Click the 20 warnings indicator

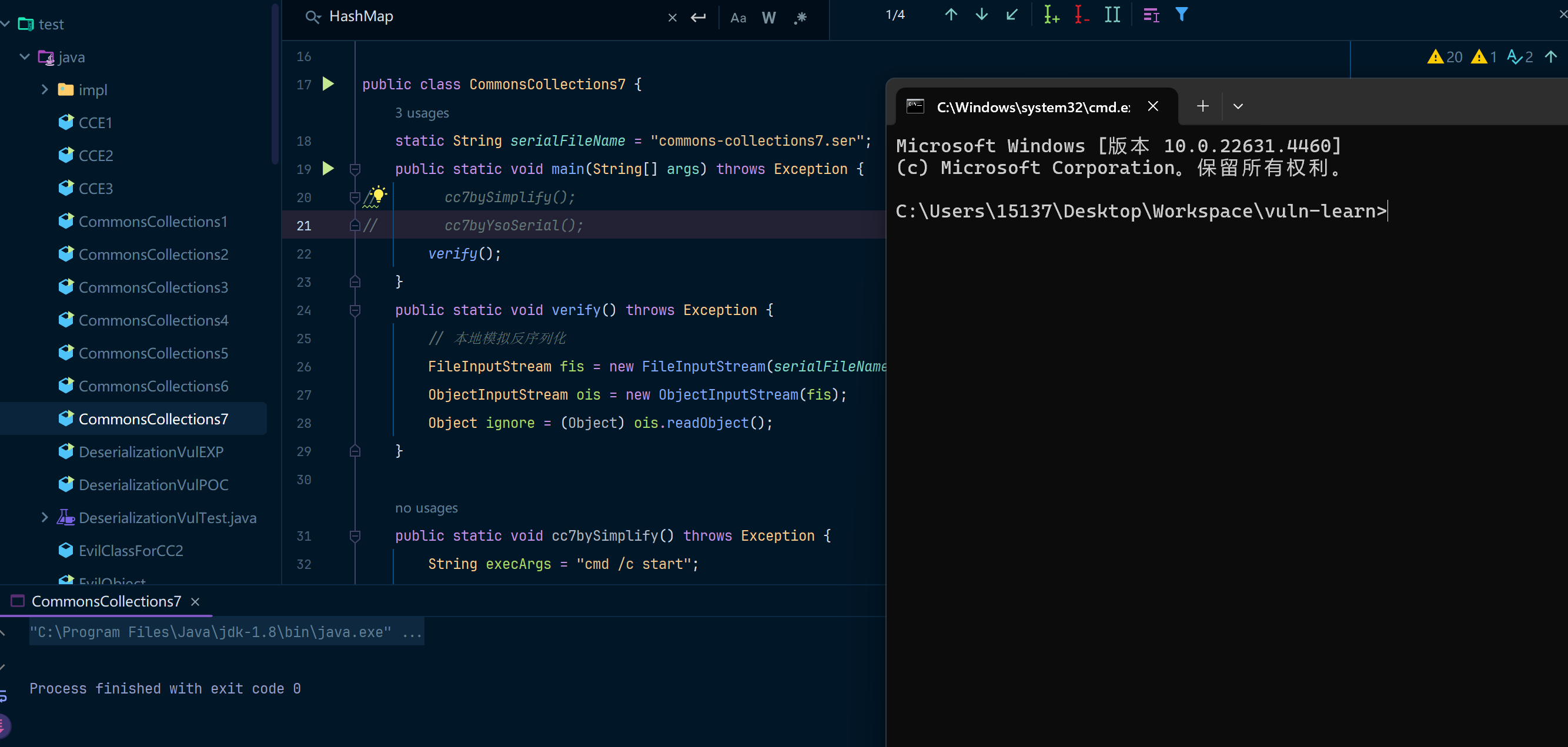click(x=1445, y=56)
